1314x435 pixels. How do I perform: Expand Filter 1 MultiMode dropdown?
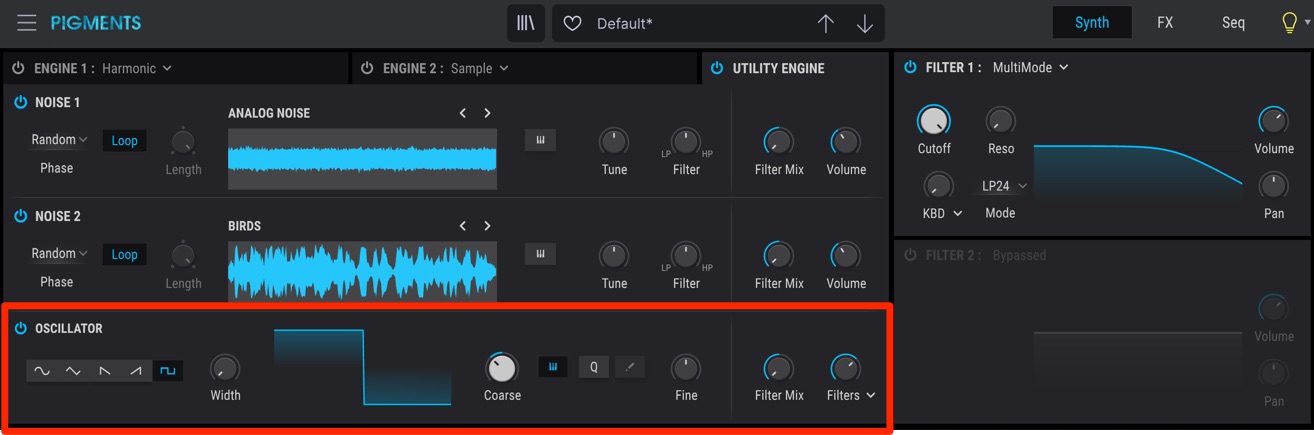pos(1030,67)
